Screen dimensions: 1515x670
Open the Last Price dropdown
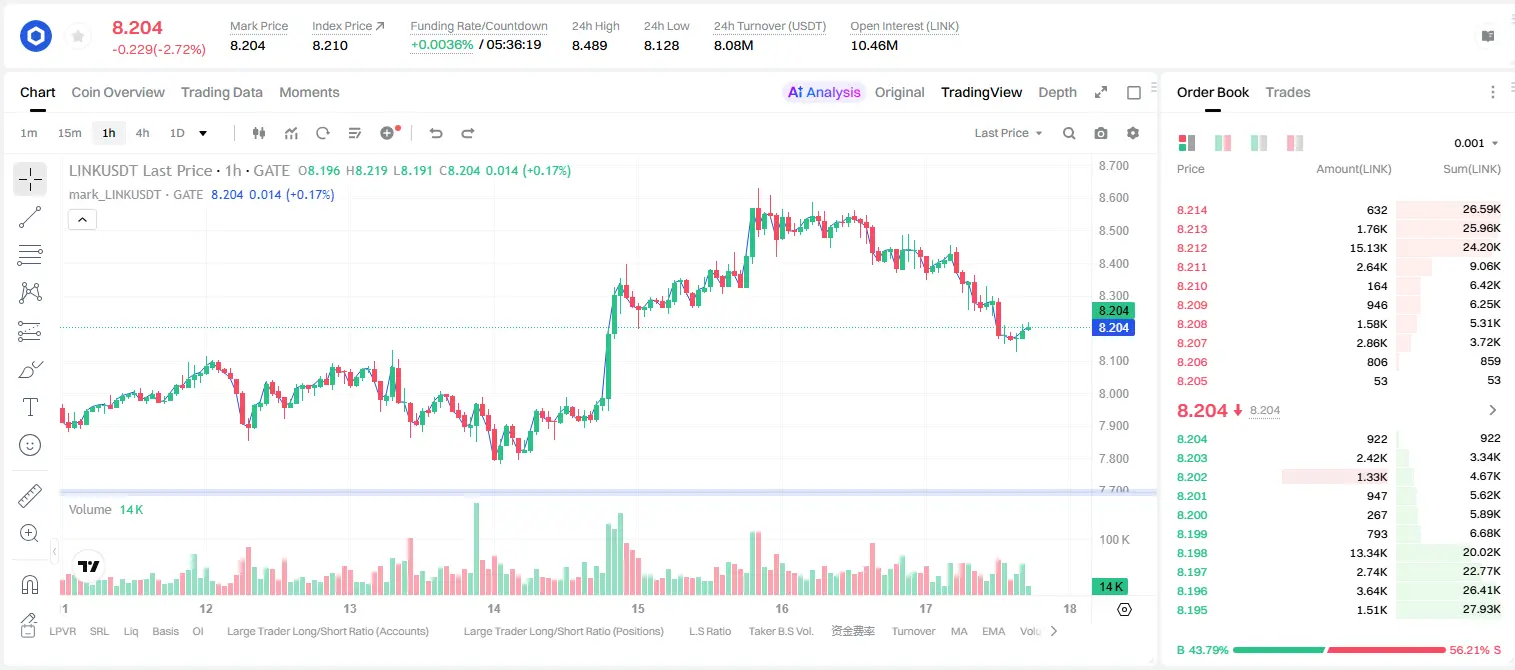pyautogui.click(x=1008, y=133)
